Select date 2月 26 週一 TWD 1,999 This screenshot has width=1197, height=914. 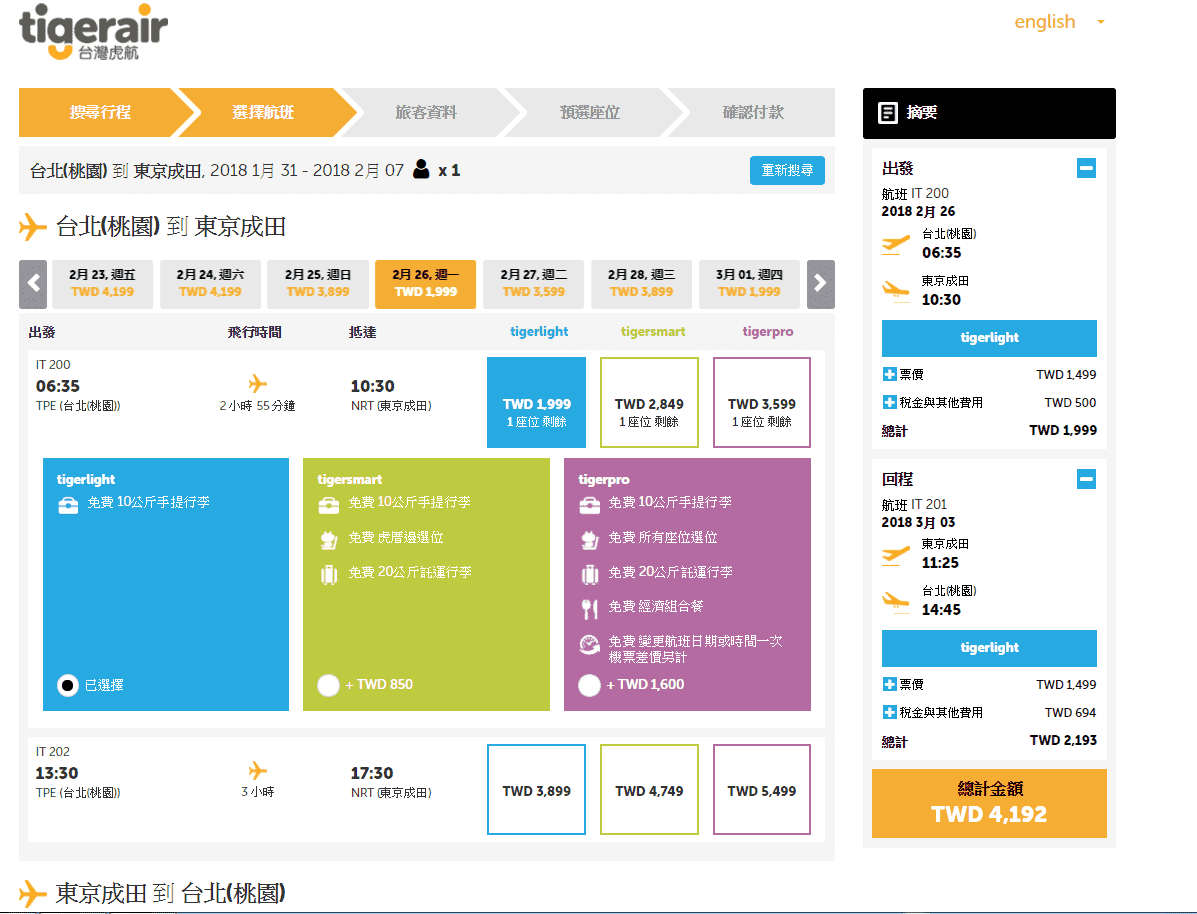pyautogui.click(x=425, y=284)
